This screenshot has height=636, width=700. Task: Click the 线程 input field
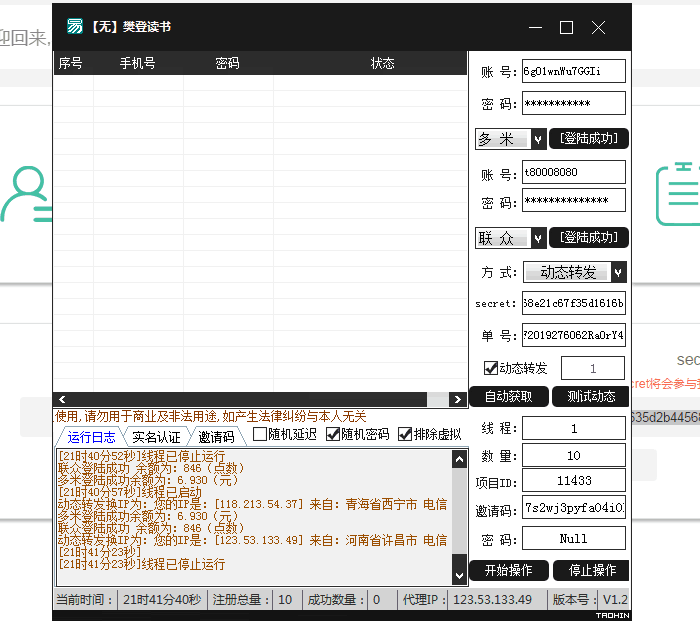[574, 428]
